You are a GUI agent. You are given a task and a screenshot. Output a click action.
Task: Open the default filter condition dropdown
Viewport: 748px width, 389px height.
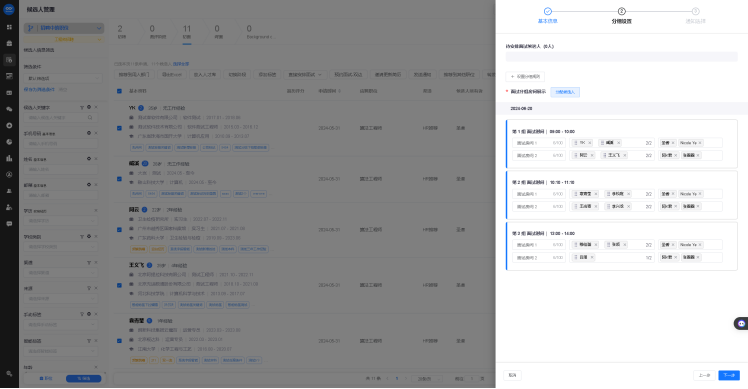pos(63,78)
